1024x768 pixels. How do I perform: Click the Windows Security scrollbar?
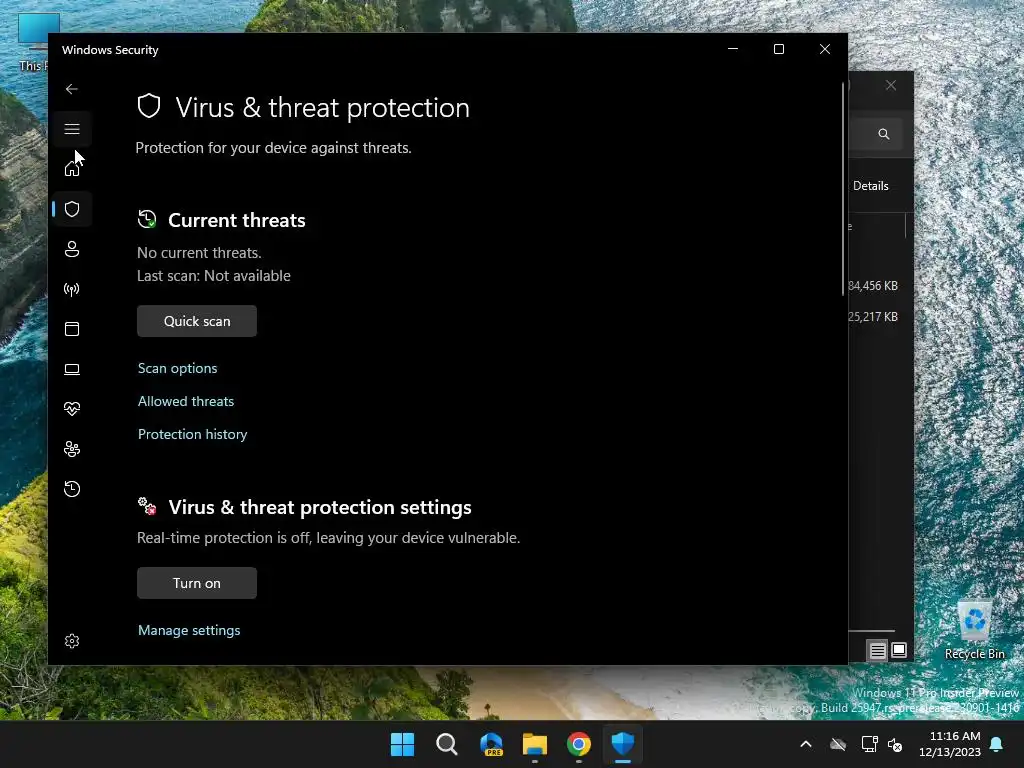843,189
